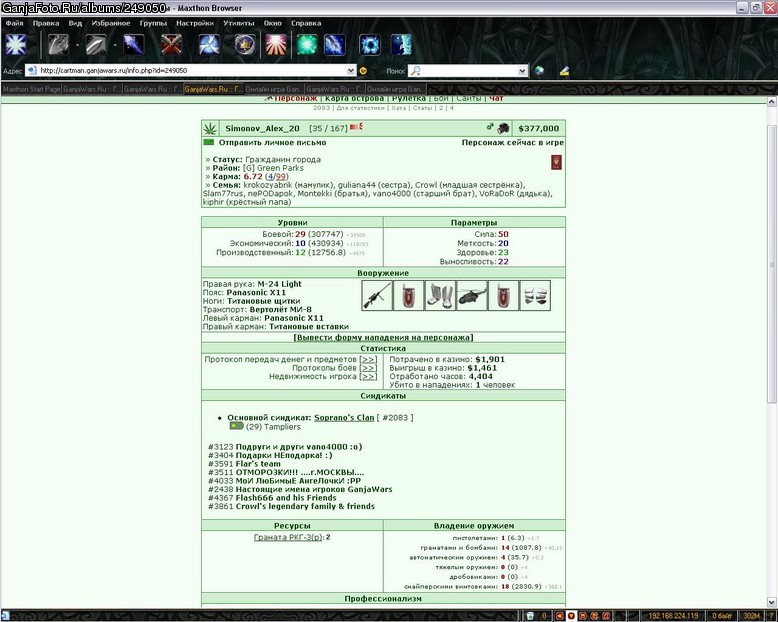Expand the address bar URL dropdown

coord(351,70)
